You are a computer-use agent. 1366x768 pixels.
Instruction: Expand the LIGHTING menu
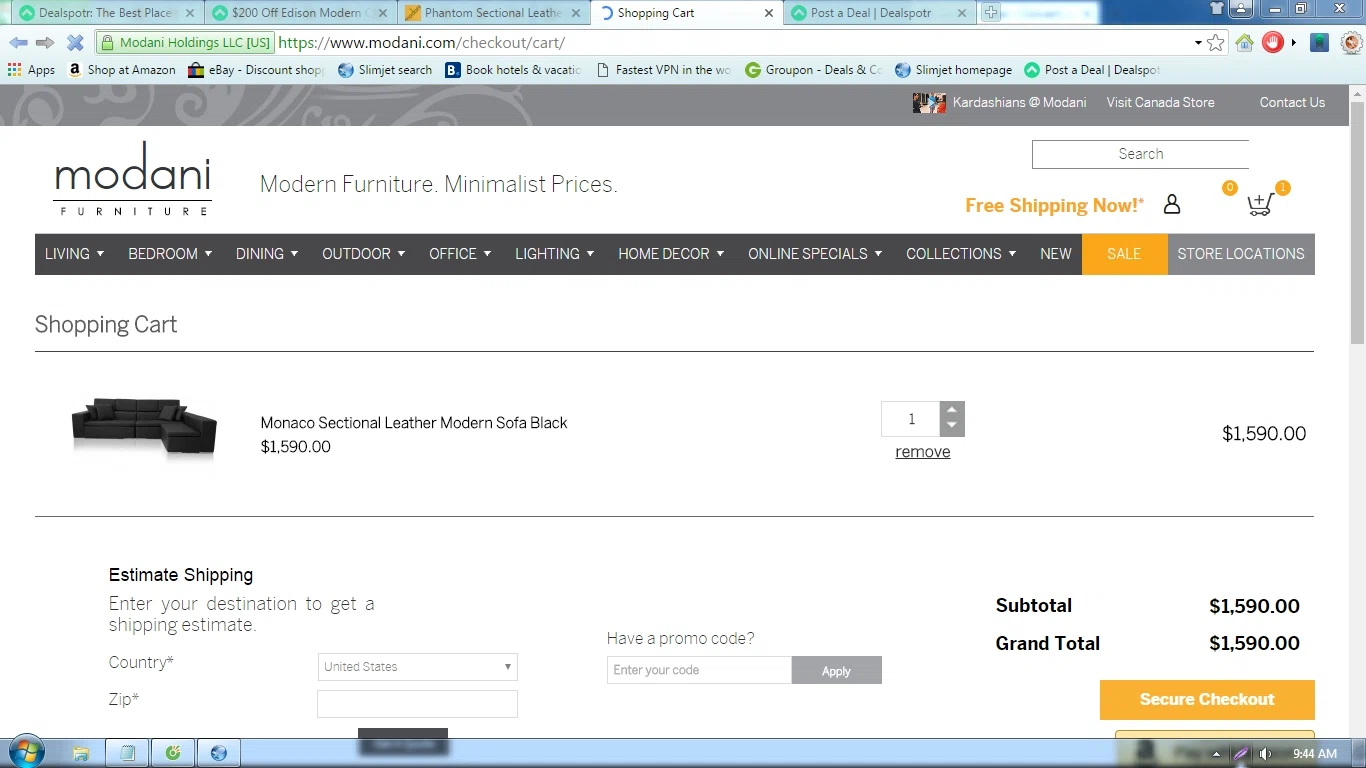point(554,254)
